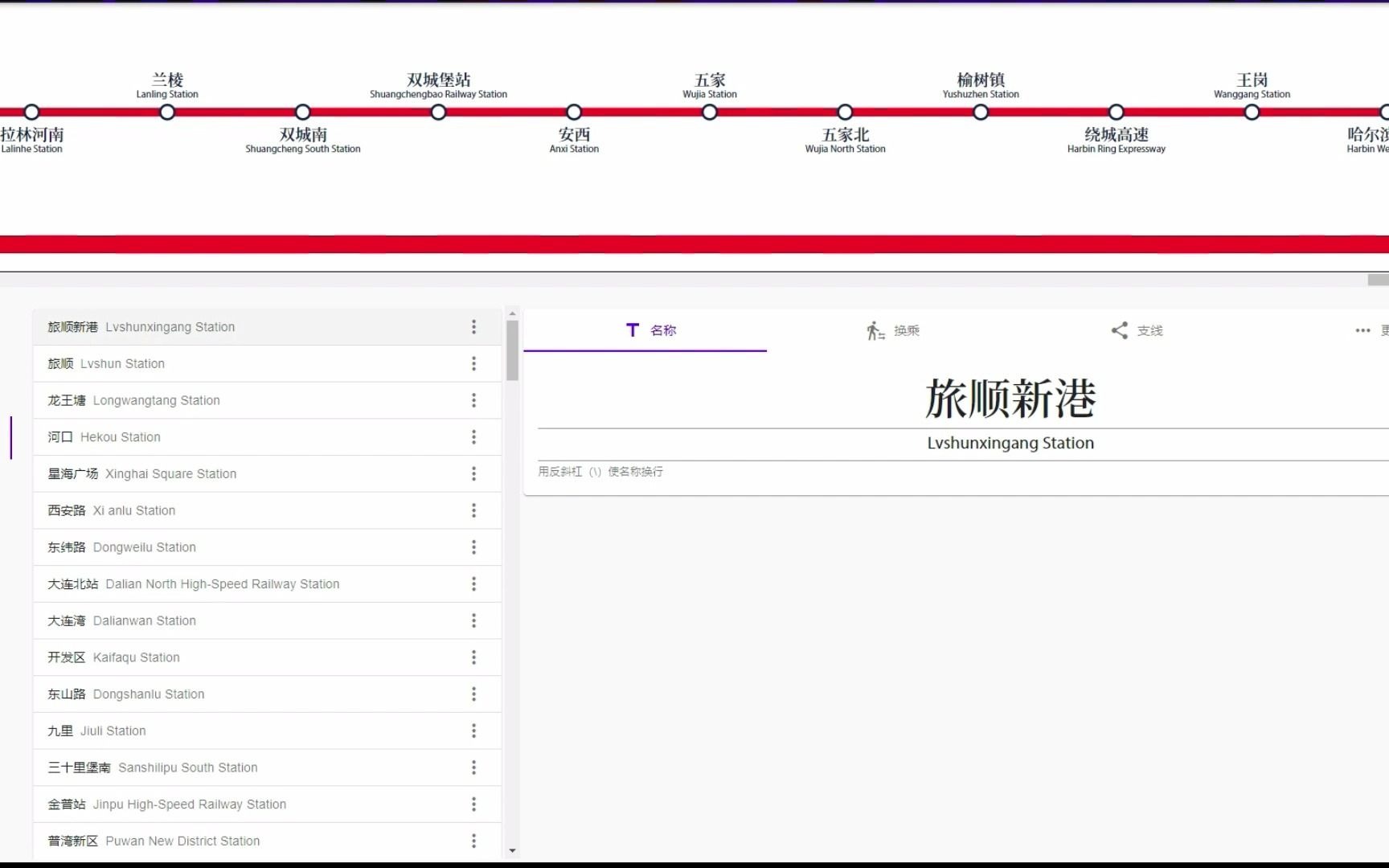Image resolution: width=1389 pixels, height=868 pixels.
Task: Select 金普站 Jinpu High-Speed Railway Station row
Action: point(267,805)
